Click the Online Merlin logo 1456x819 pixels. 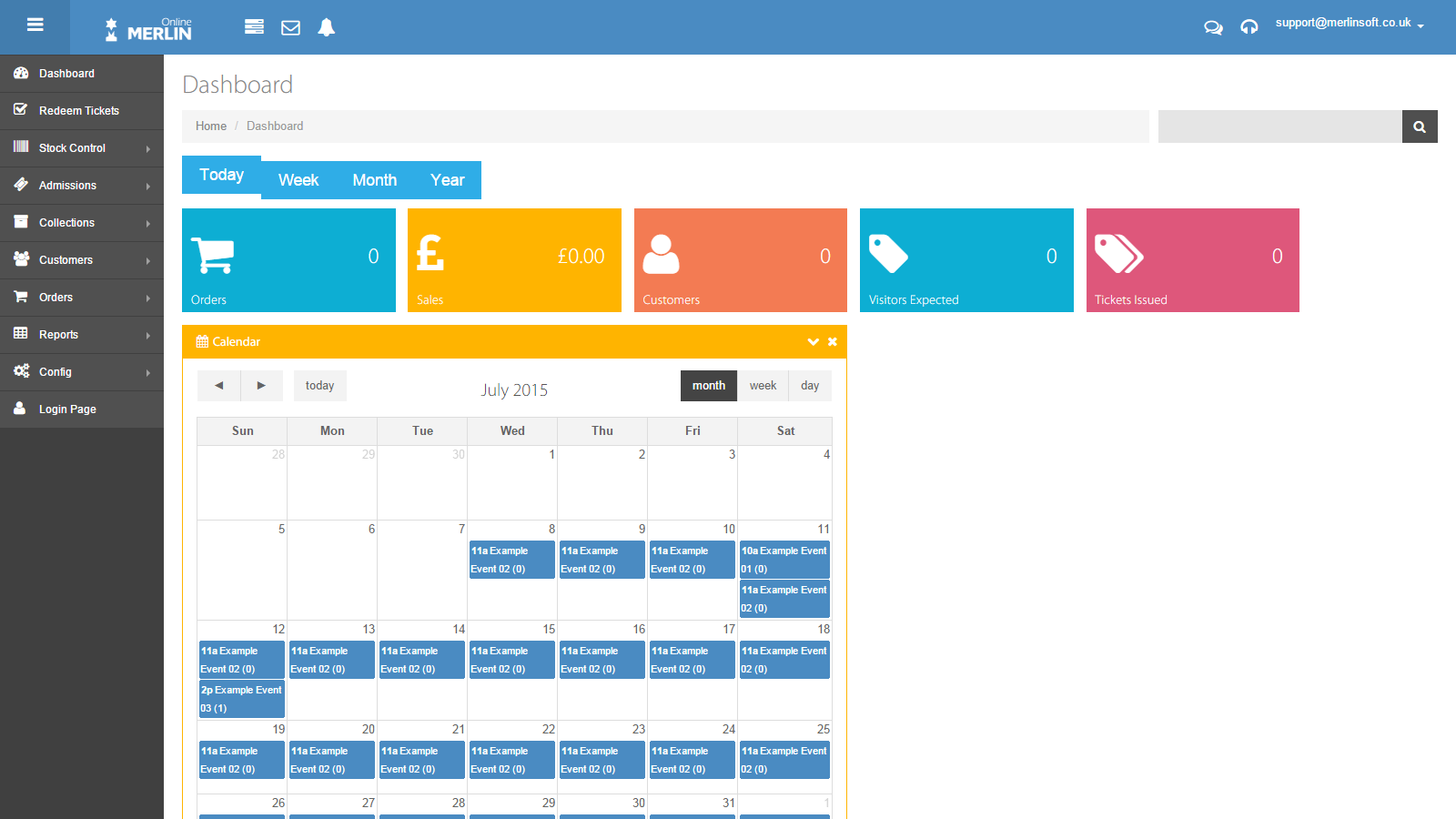point(148,29)
